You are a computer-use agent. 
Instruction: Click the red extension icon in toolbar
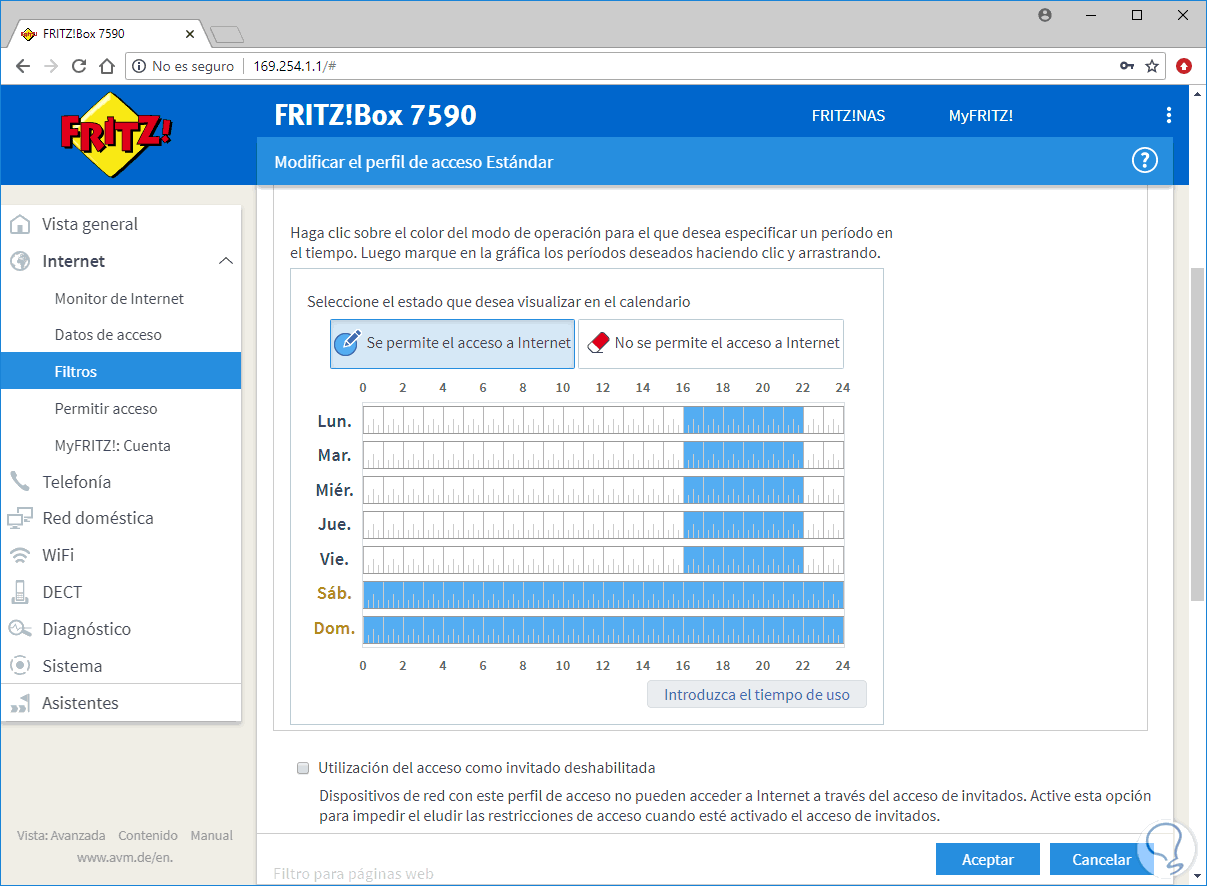[x=1184, y=66]
